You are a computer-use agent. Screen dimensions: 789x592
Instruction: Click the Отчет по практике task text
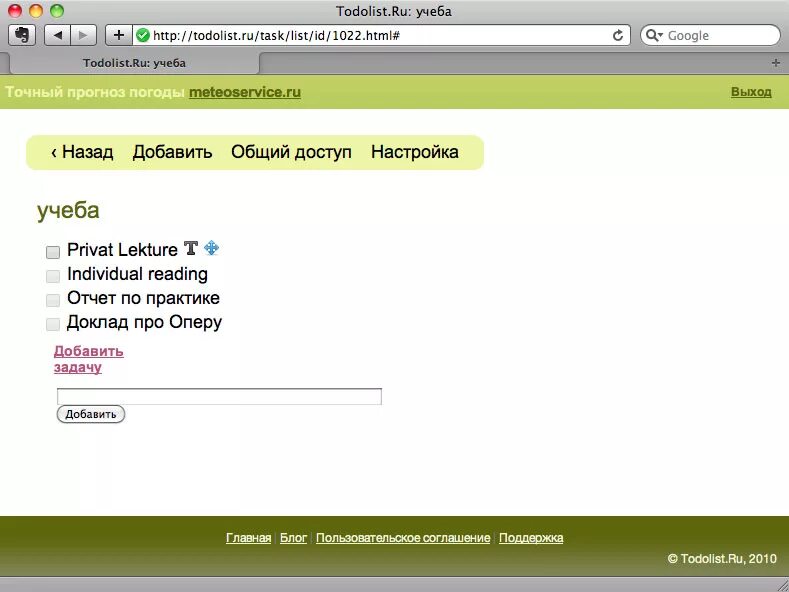[x=143, y=298]
